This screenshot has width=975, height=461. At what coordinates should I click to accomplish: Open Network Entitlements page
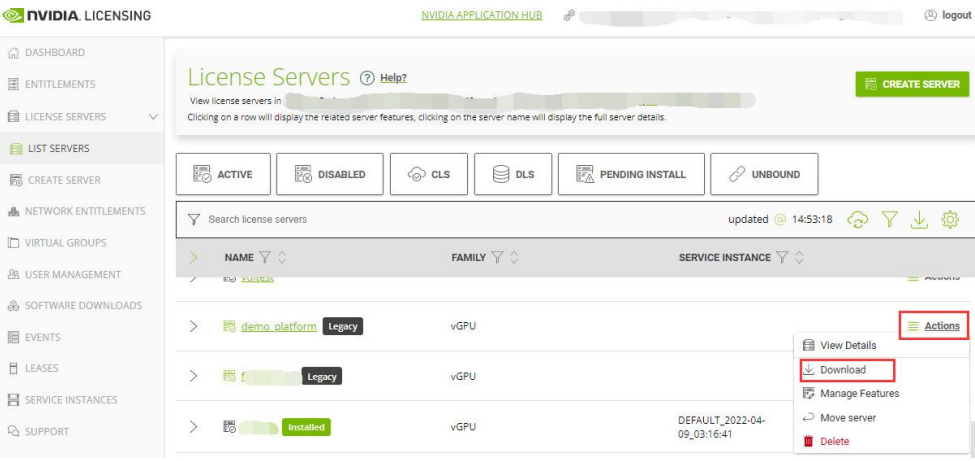point(76,211)
